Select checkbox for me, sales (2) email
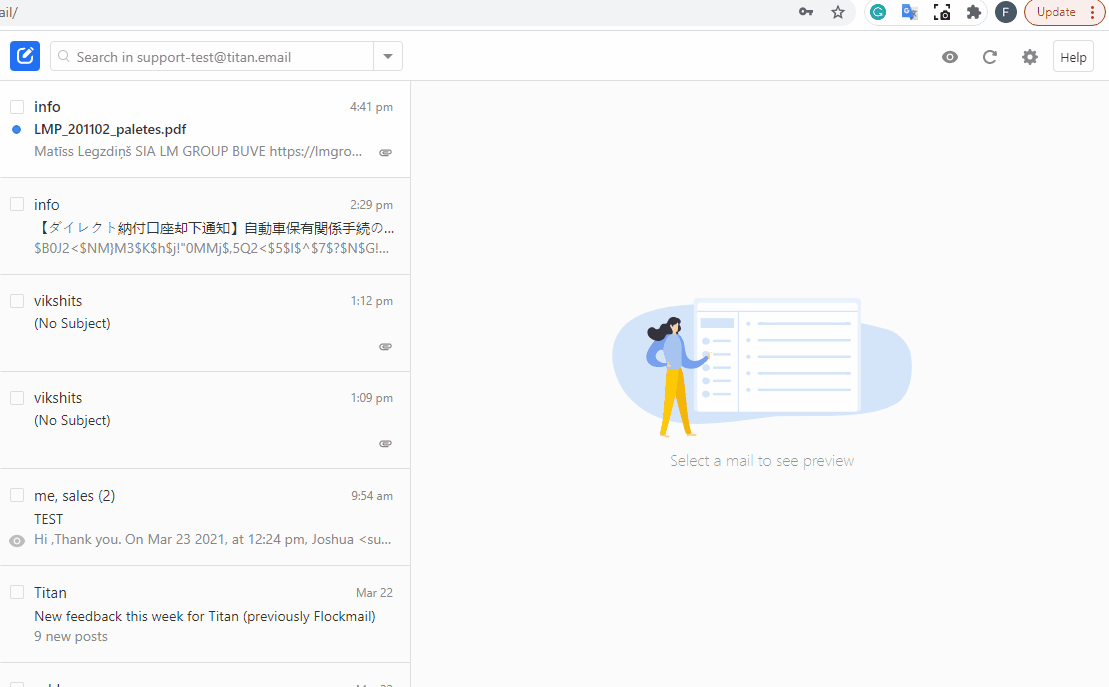The height and width of the screenshot is (687, 1109). (x=17, y=495)
